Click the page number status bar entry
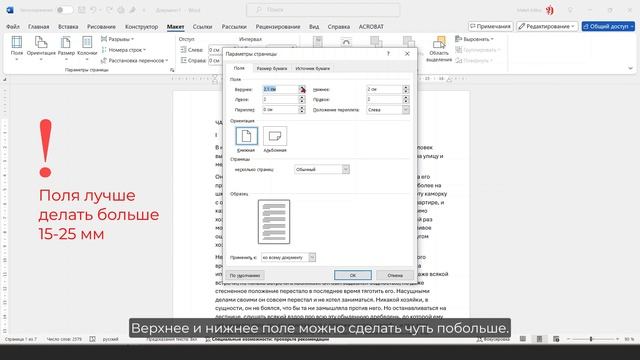Screen dimensions: 640x360 21,339
